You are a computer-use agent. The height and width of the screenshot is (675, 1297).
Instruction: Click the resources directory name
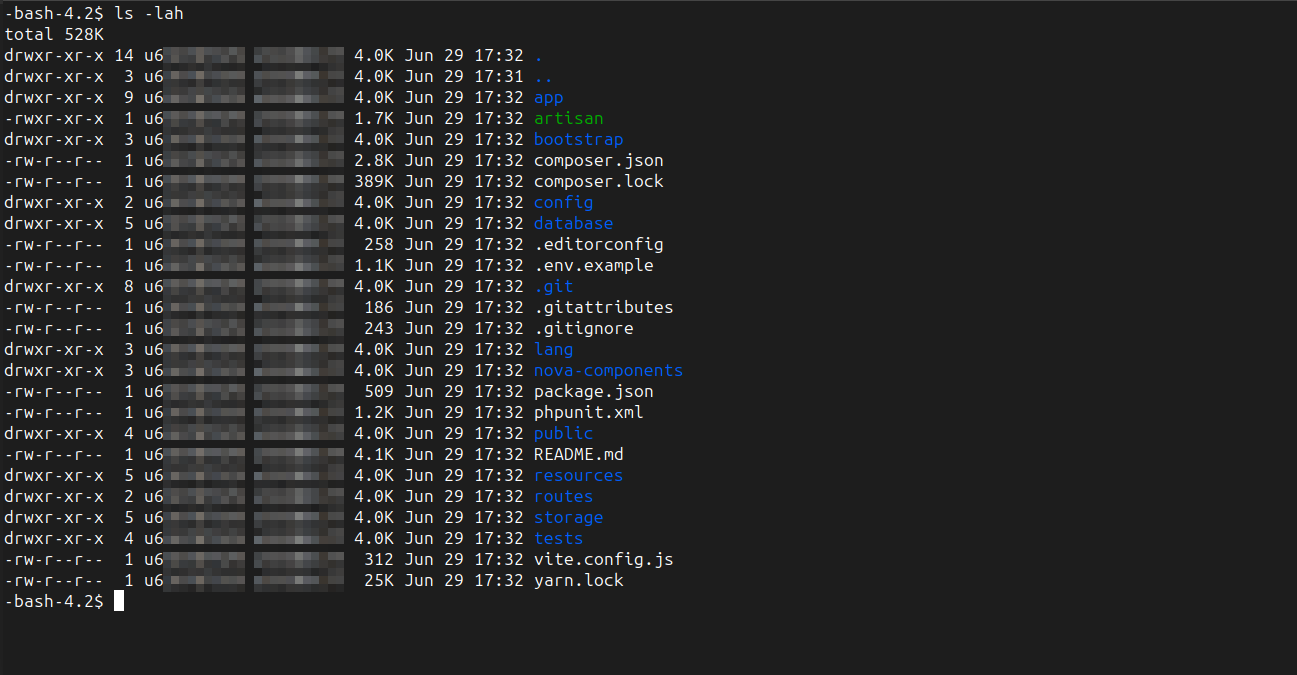(x=578, y=475)
